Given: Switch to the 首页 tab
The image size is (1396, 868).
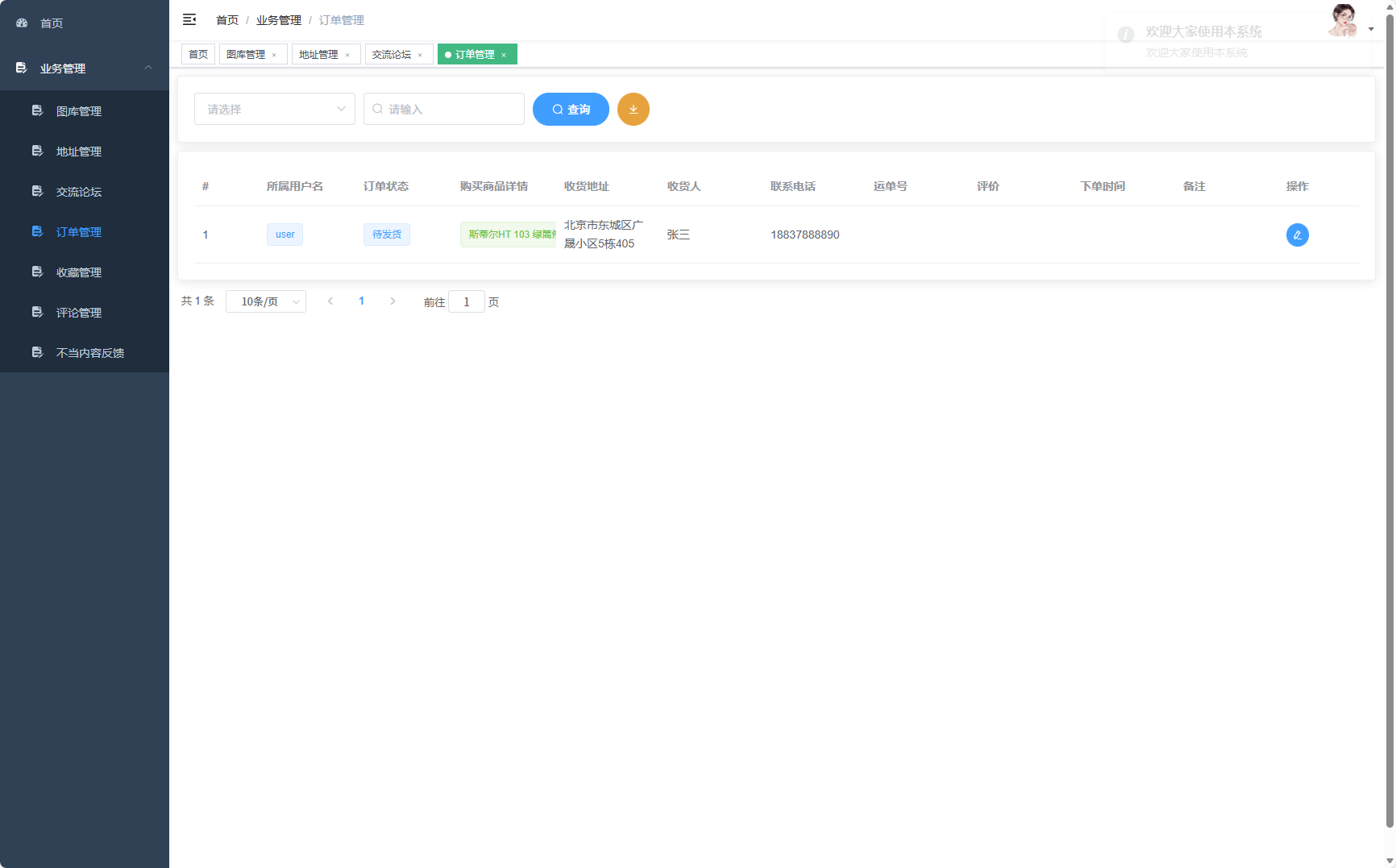Looking at the screenshot, I should point(198,55).
